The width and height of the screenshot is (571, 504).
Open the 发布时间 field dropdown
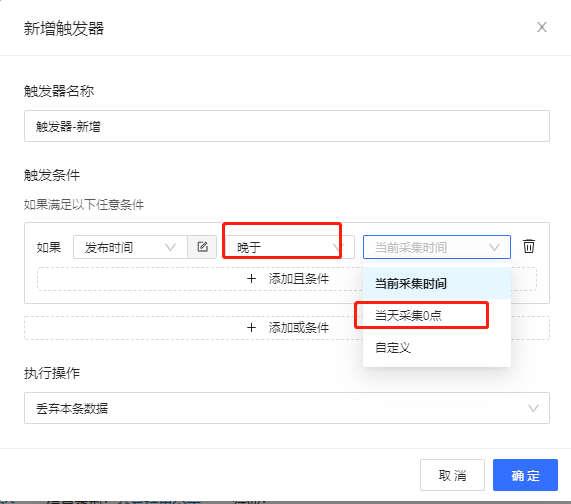[130, 247]
